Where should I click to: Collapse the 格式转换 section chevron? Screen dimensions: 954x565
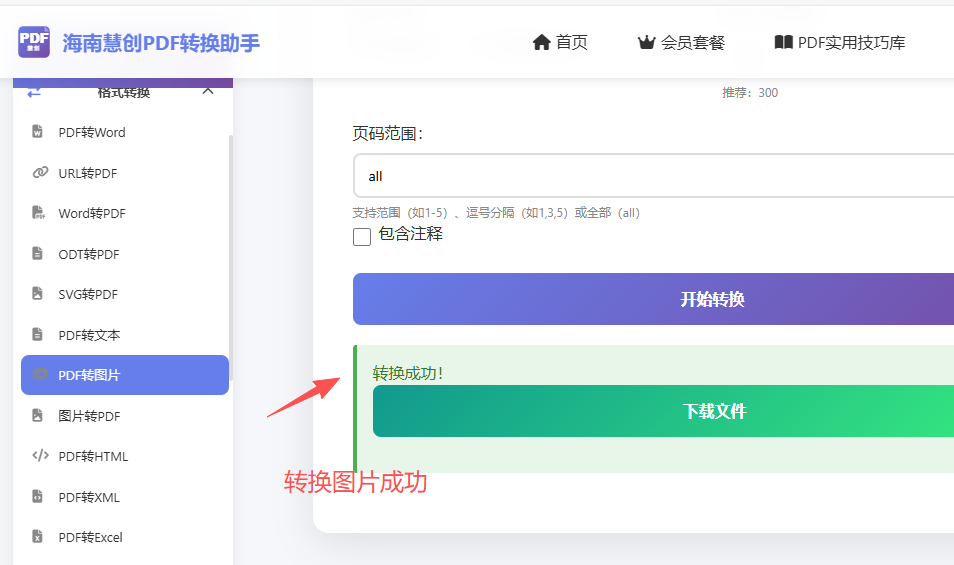208,91
